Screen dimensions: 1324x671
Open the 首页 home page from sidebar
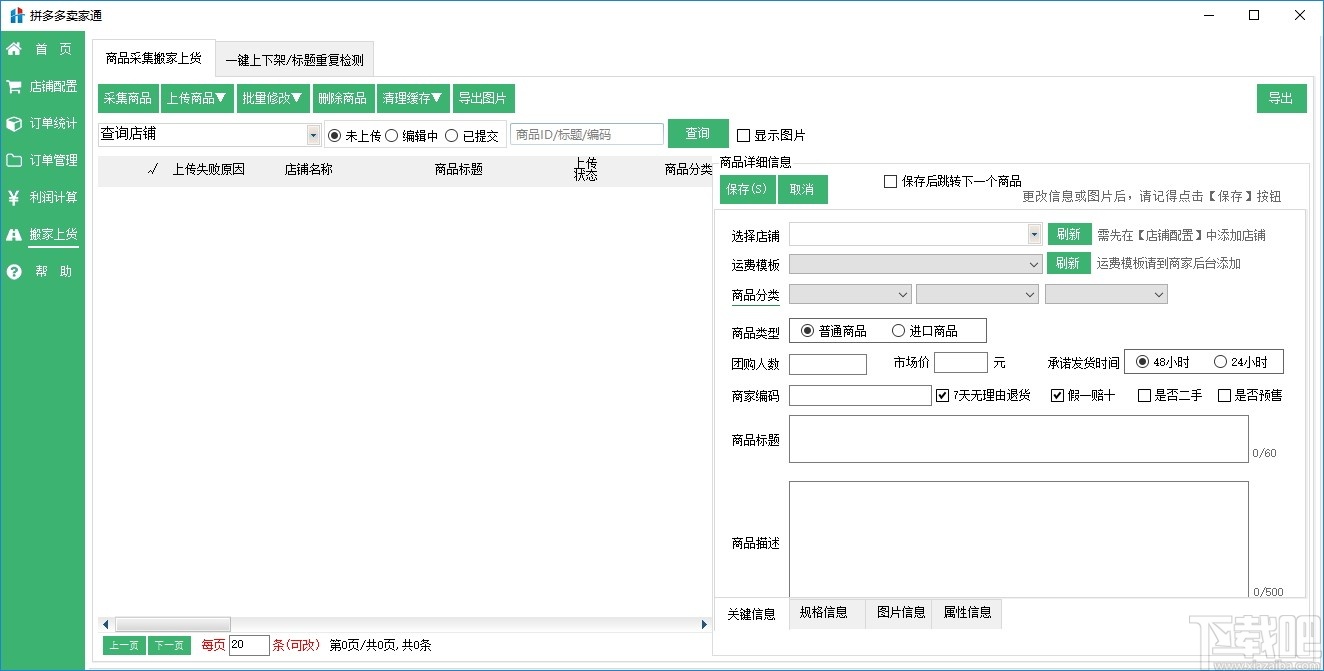pos(42,48)
